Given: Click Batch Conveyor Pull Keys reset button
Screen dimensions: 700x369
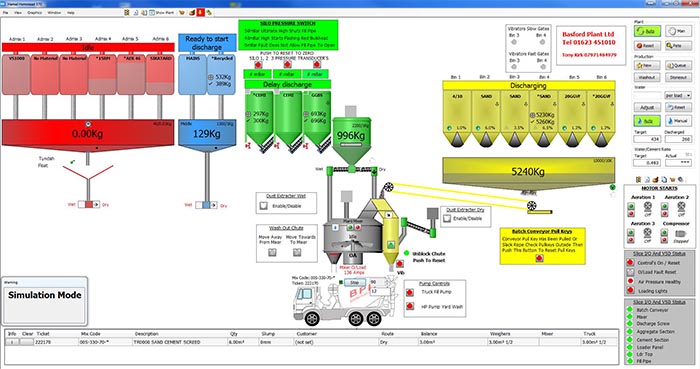Looking at the screenshot, I should [539, 258].
